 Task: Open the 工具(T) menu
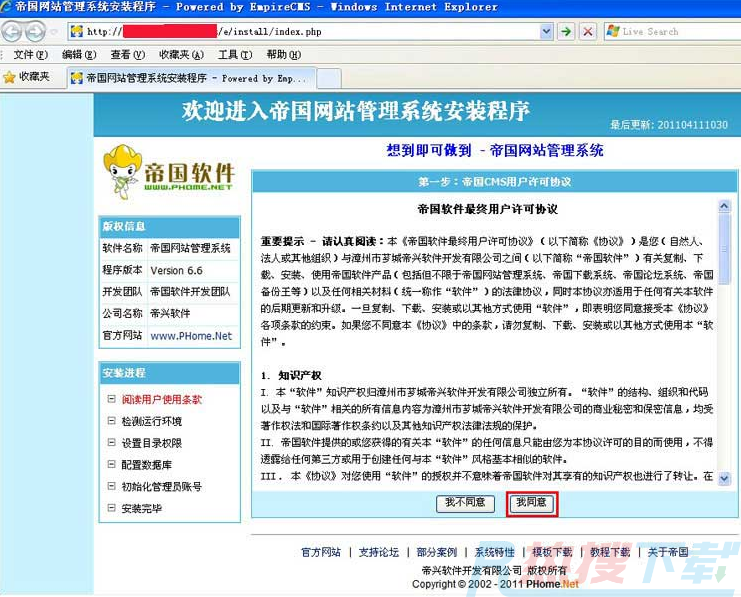coord(235,55)
